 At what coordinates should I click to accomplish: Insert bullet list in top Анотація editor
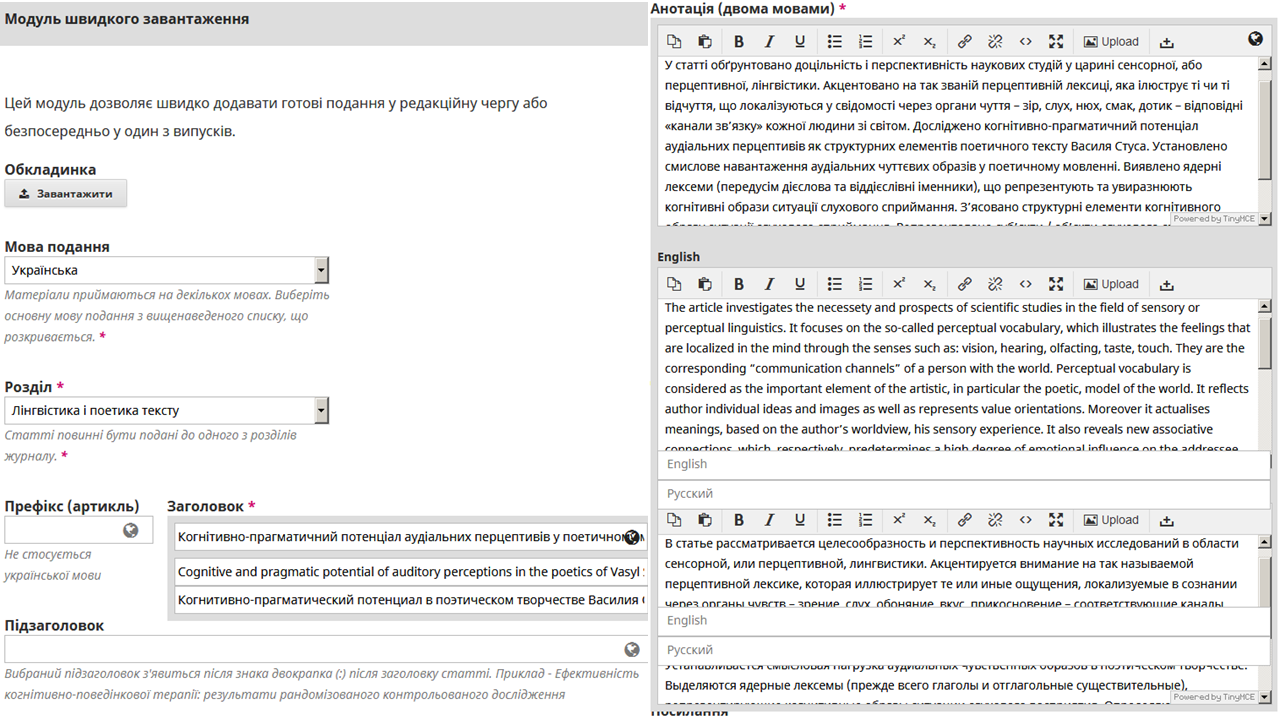coord(835,42)
